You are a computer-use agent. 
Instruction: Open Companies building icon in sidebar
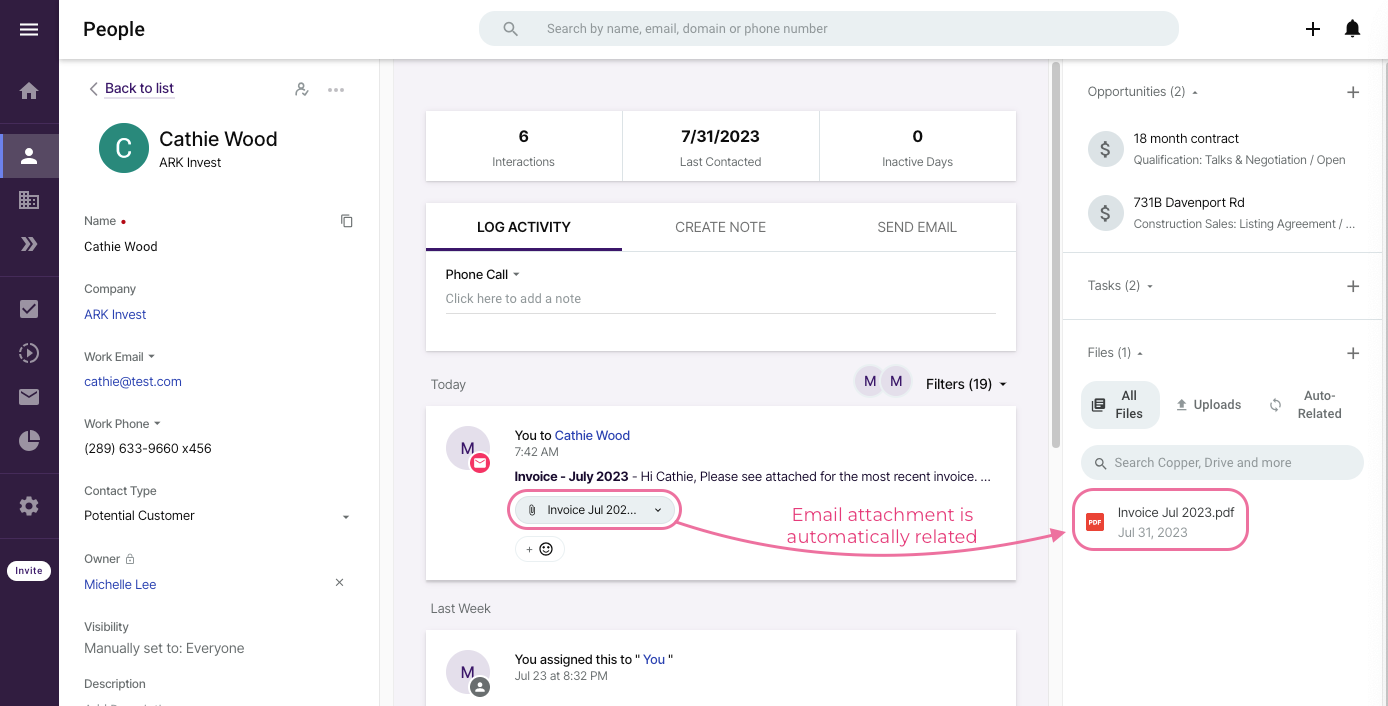[x=29, y=200]
